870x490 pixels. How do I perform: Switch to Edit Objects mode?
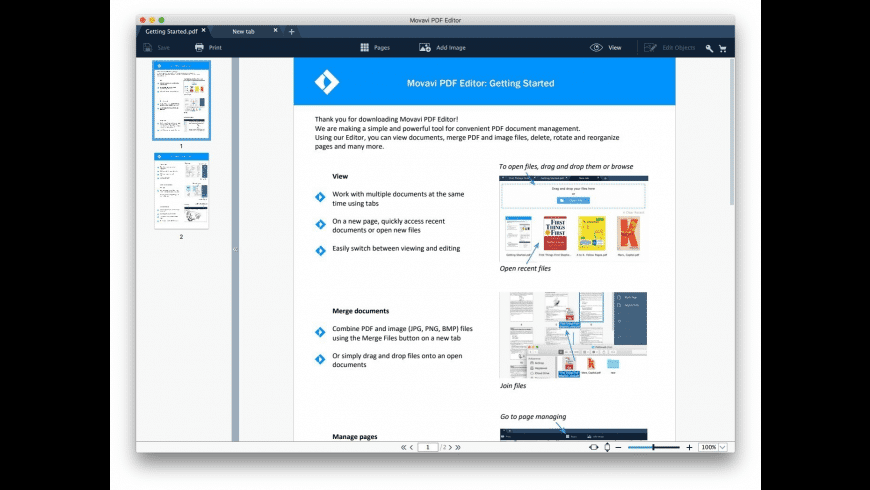click(x=669, y=48)
